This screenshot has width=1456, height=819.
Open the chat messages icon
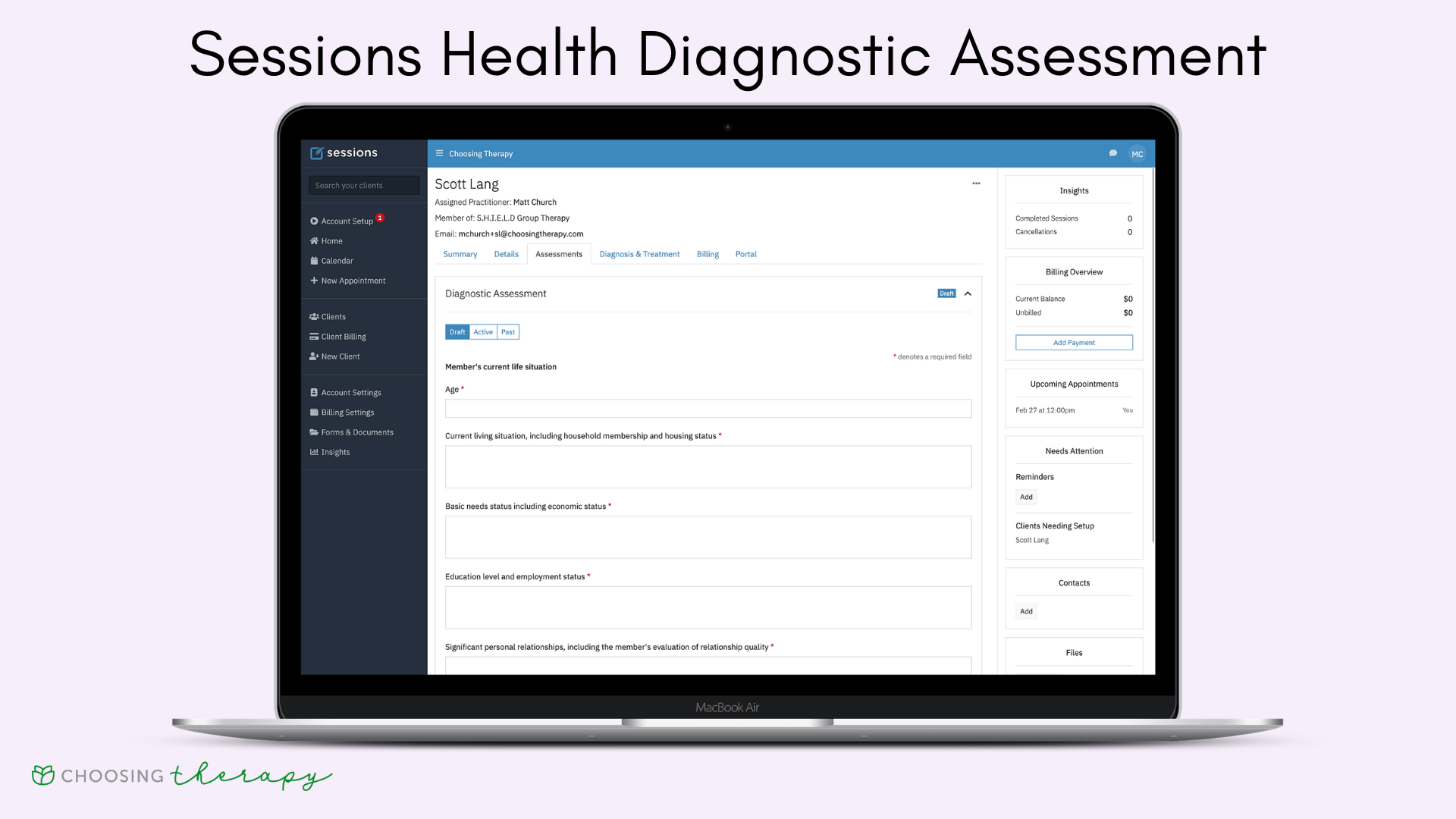coord(1112,153)
